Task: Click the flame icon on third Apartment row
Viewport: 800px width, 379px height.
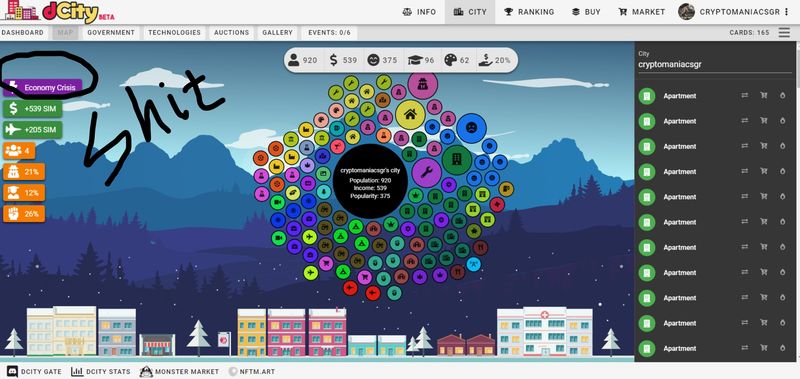Action: (x=783, y=146)
